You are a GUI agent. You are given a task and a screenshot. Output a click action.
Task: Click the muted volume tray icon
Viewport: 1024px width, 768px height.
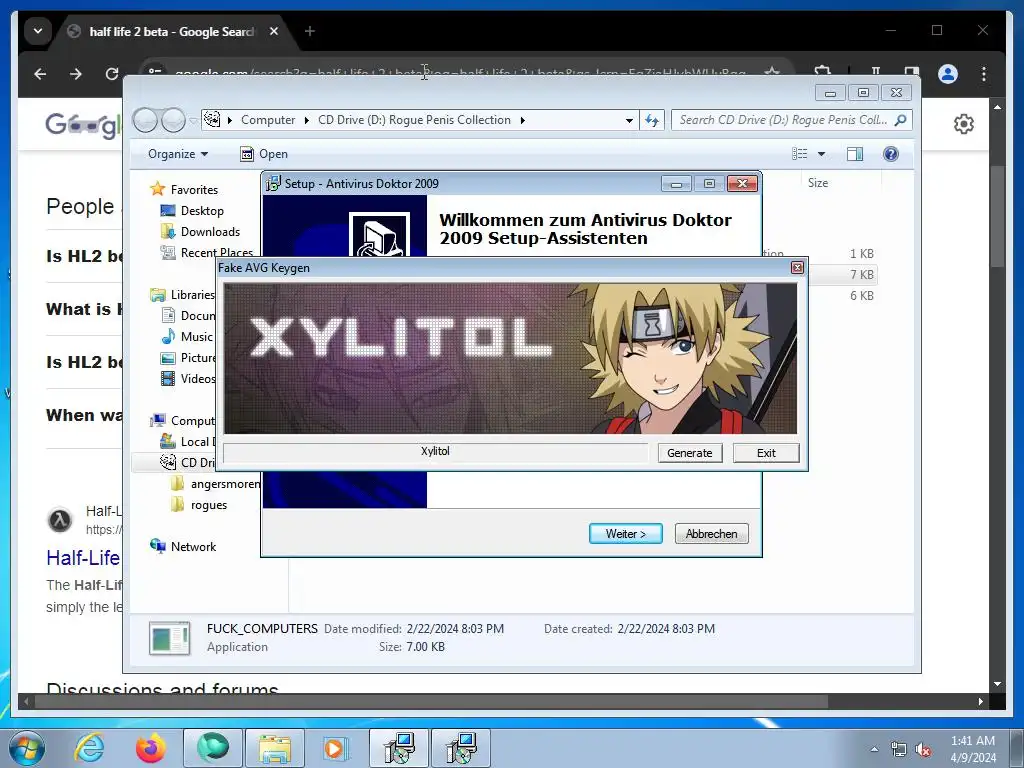click(923, 750)
